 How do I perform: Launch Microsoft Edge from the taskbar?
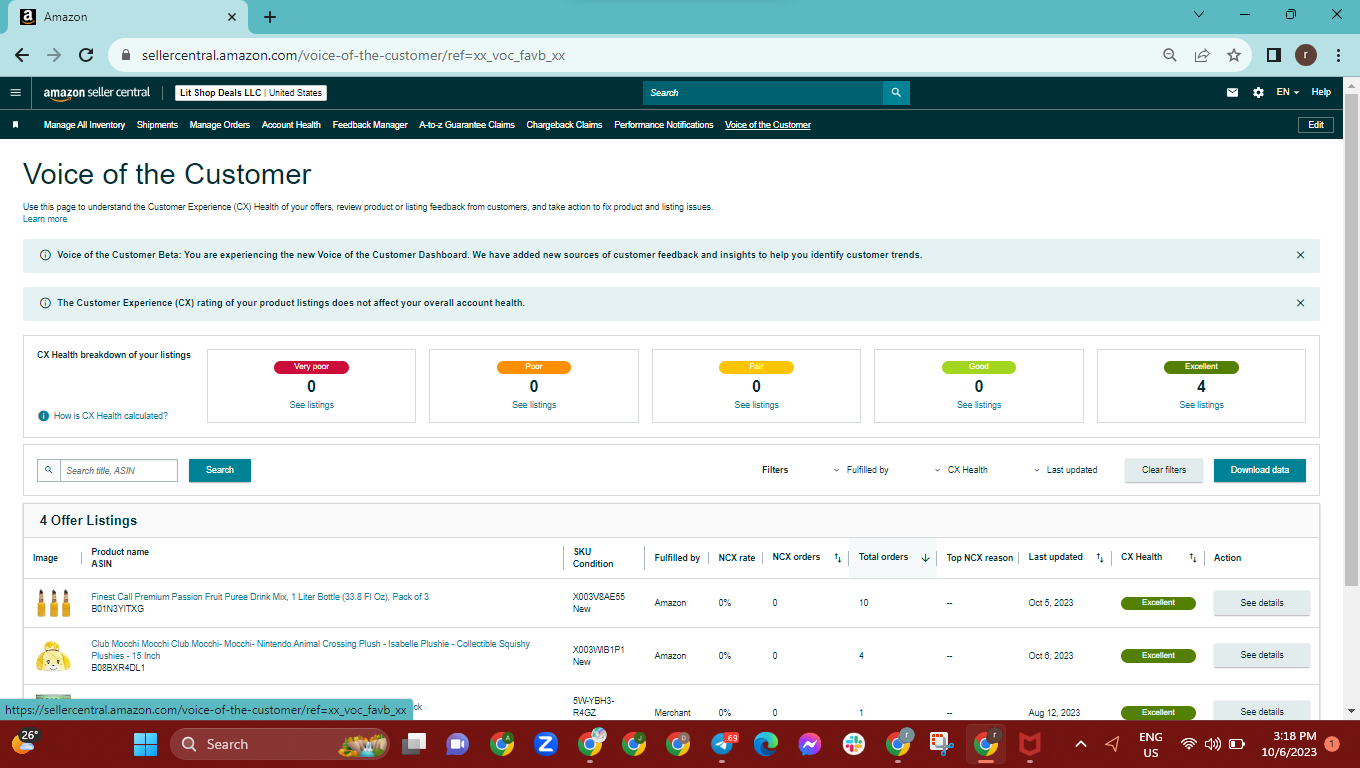[x=766, y=744]
